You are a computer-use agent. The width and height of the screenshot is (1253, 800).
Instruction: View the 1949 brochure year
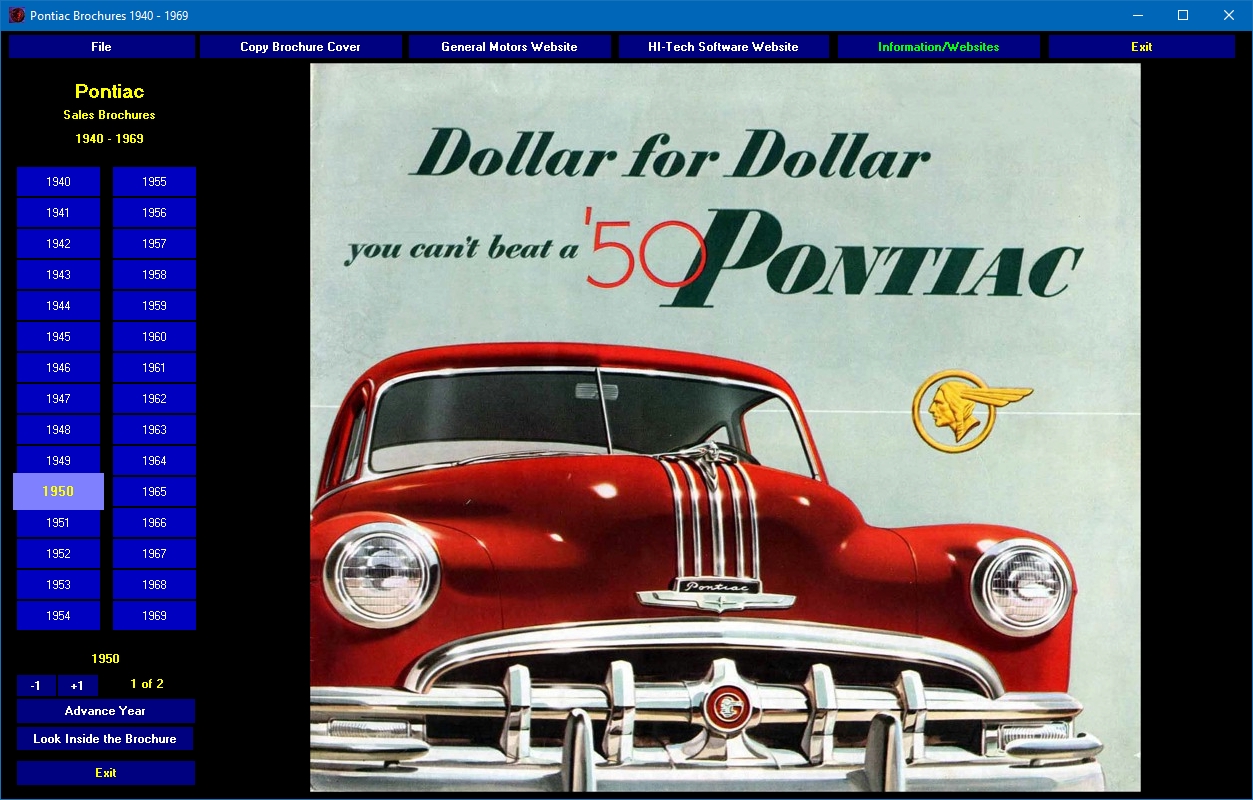pos(58,461)
